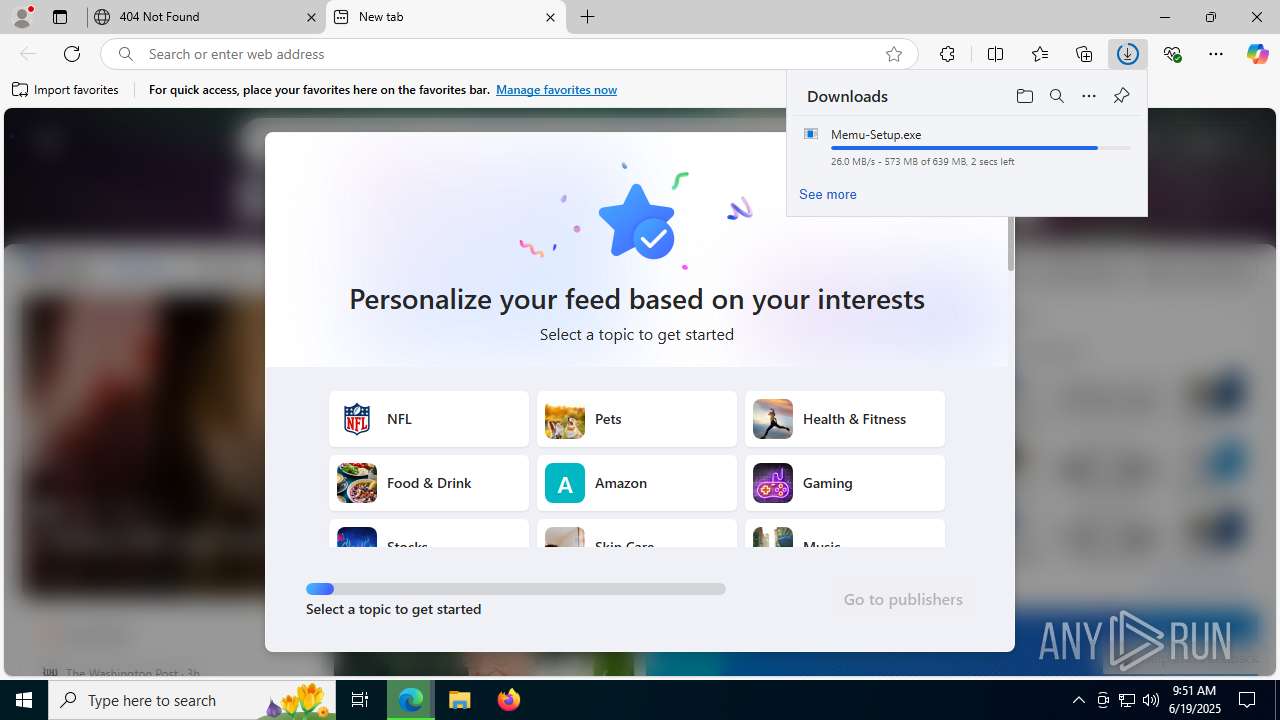Open the Windows Start menu
This screenshot has width=1280, height=720.
(x=24, y=700)
